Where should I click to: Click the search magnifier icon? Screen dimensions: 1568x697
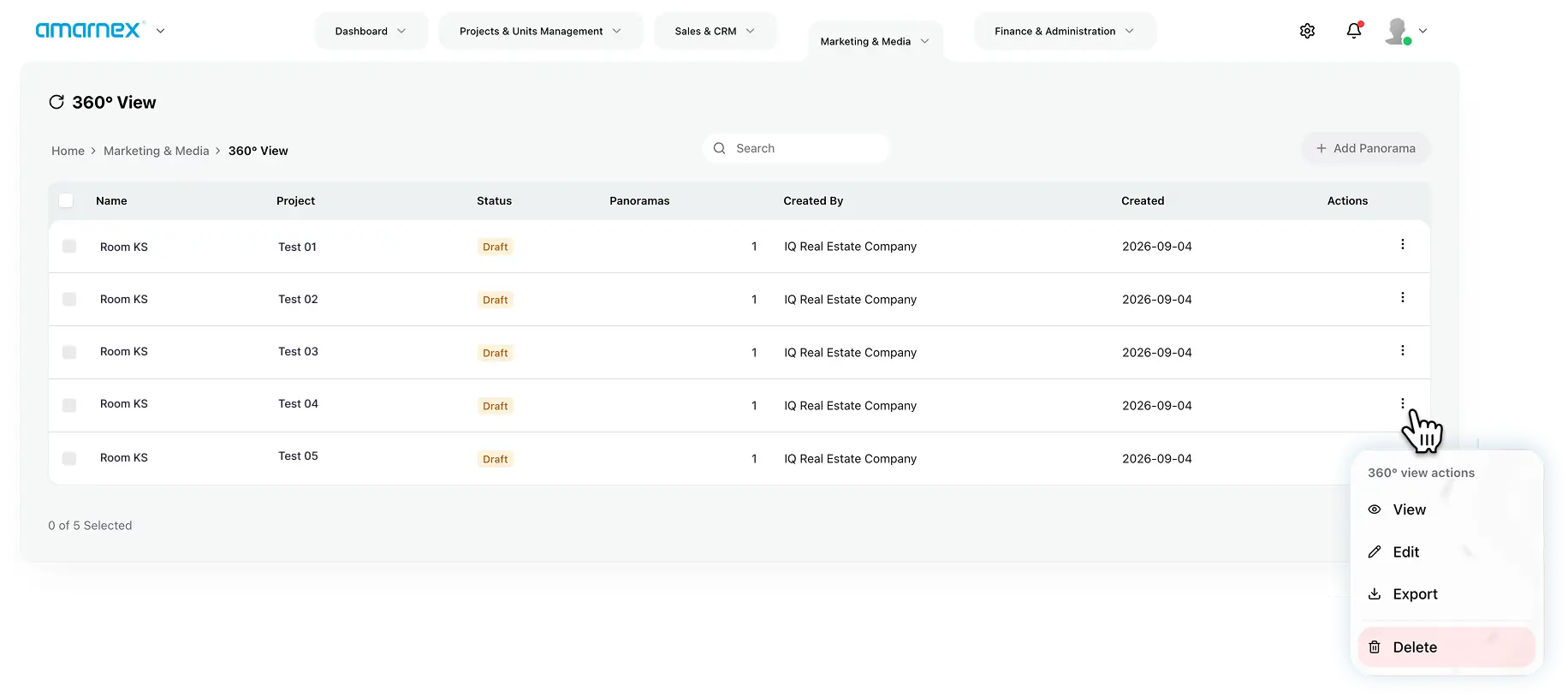(x=720, y=148)
